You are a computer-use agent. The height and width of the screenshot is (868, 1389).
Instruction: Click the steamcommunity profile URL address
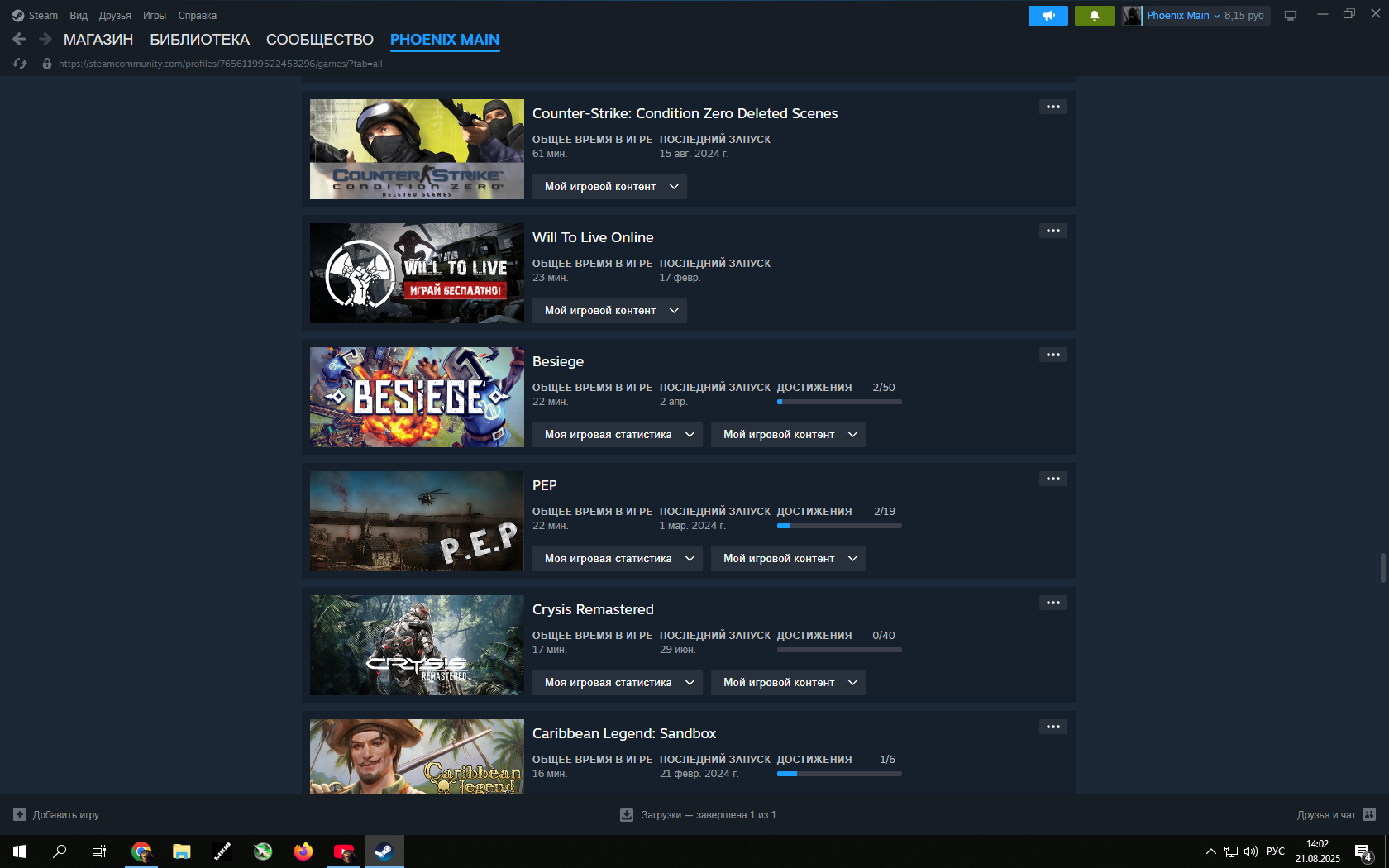221,64
